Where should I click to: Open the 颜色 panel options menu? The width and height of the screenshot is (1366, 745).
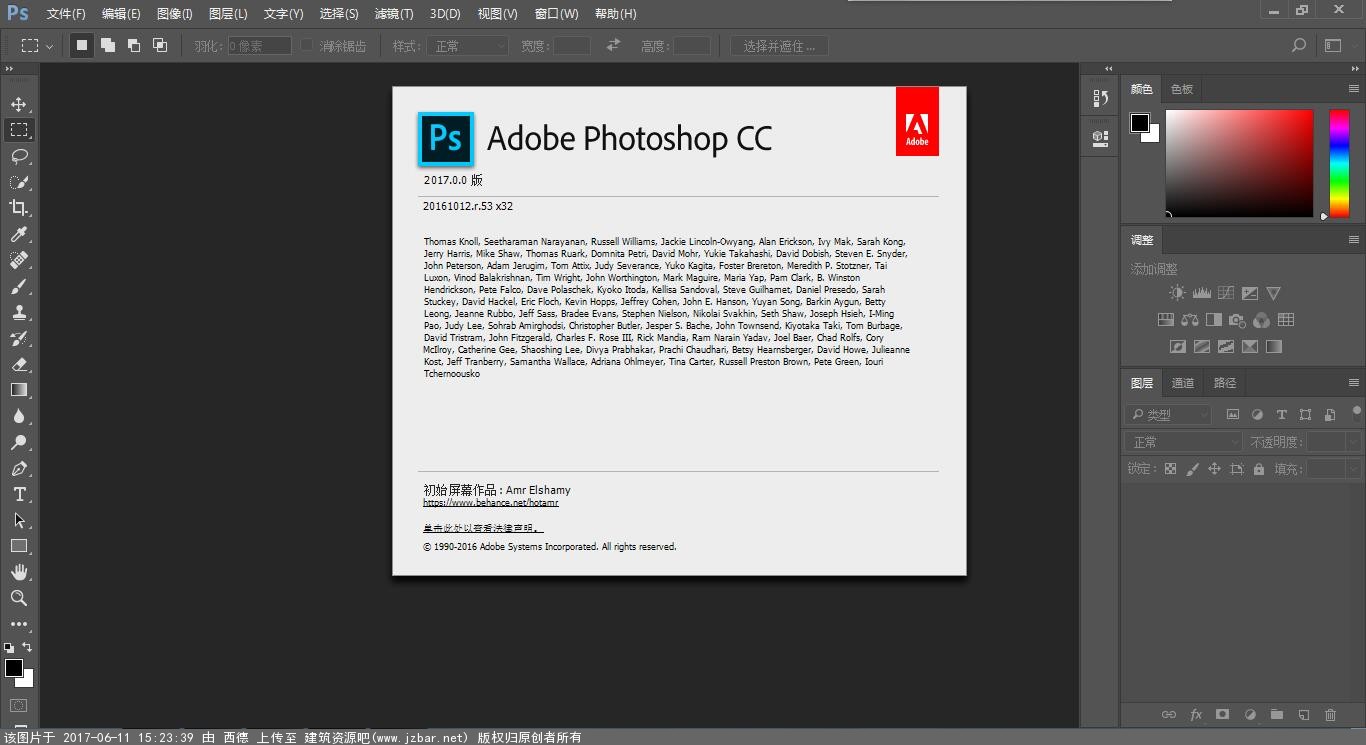tap(1353, 89)
